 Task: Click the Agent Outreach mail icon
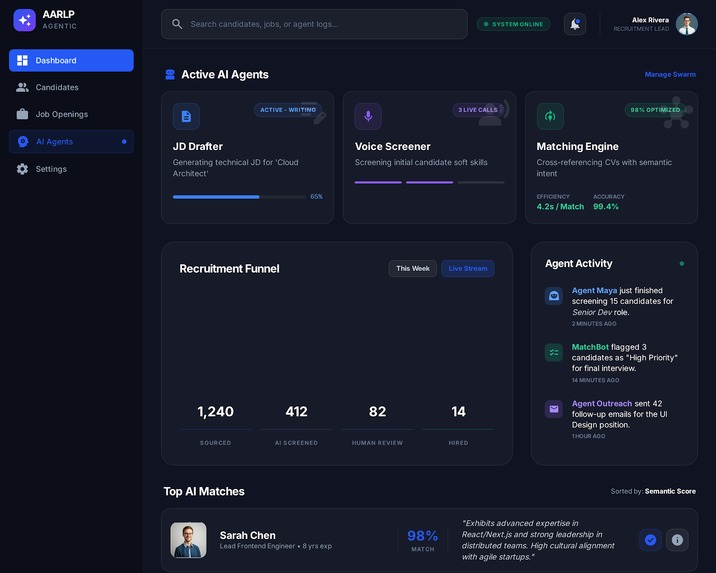click(x=554, y=409)
